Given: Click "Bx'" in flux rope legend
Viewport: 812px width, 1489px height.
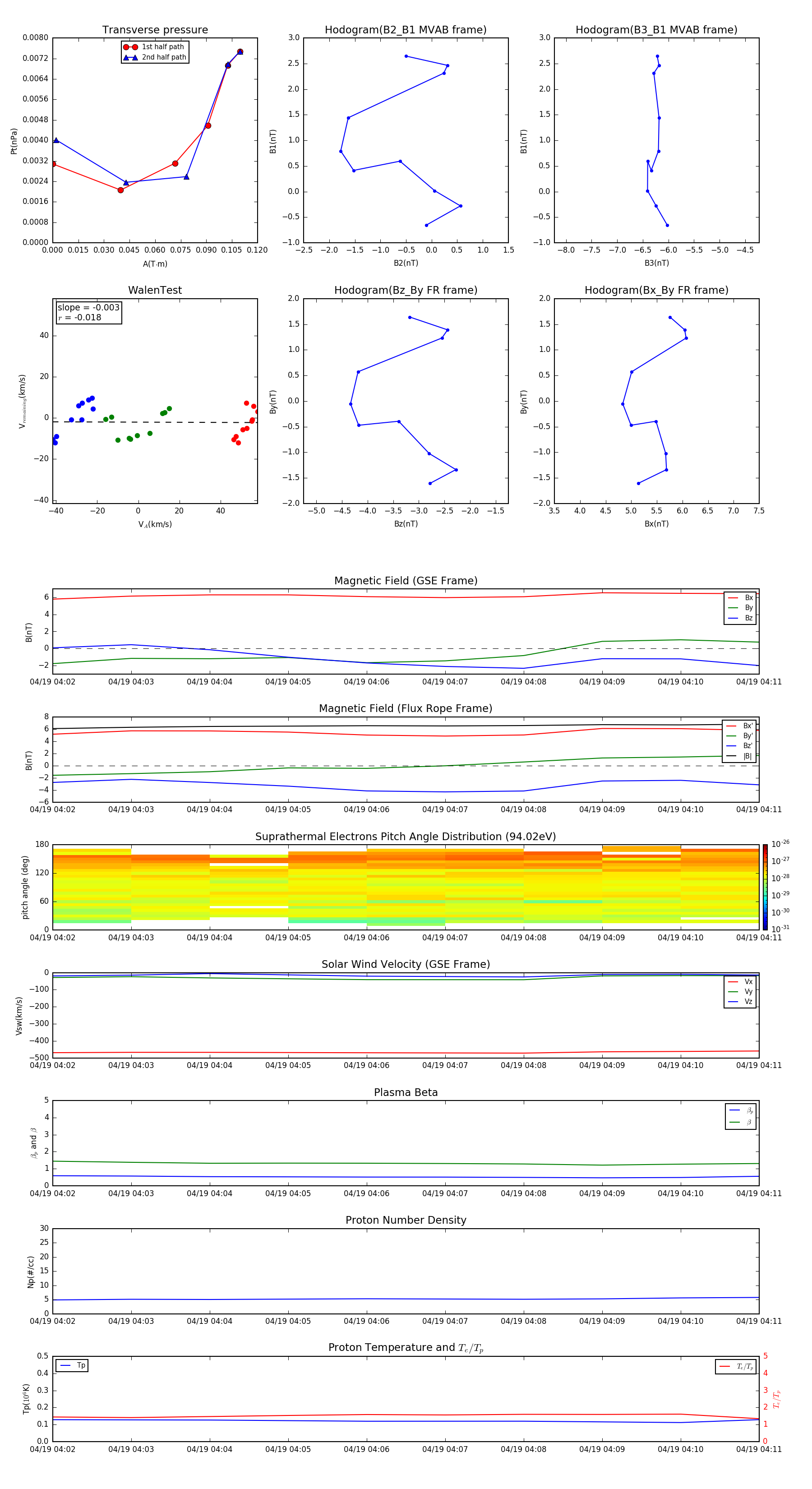Looking at the screenshot, I should click(740, 726).
